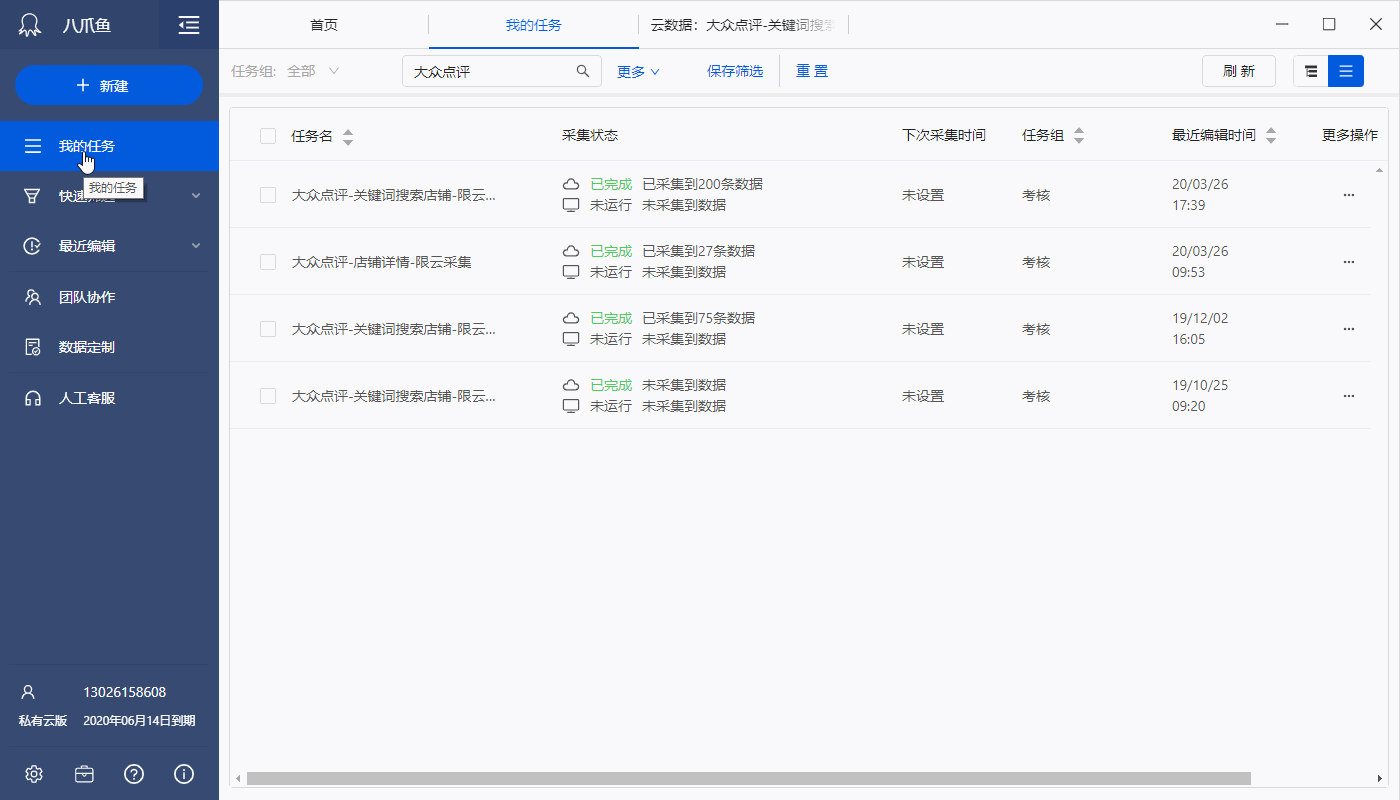
Task: Click the user account avatar icon
Action: (x=28, y=692)
